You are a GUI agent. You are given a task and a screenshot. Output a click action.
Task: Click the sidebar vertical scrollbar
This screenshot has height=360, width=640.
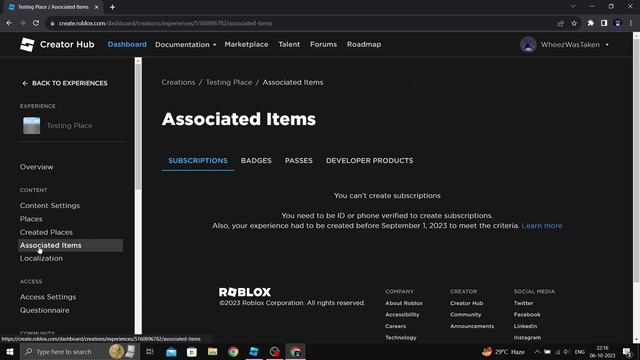138,127
